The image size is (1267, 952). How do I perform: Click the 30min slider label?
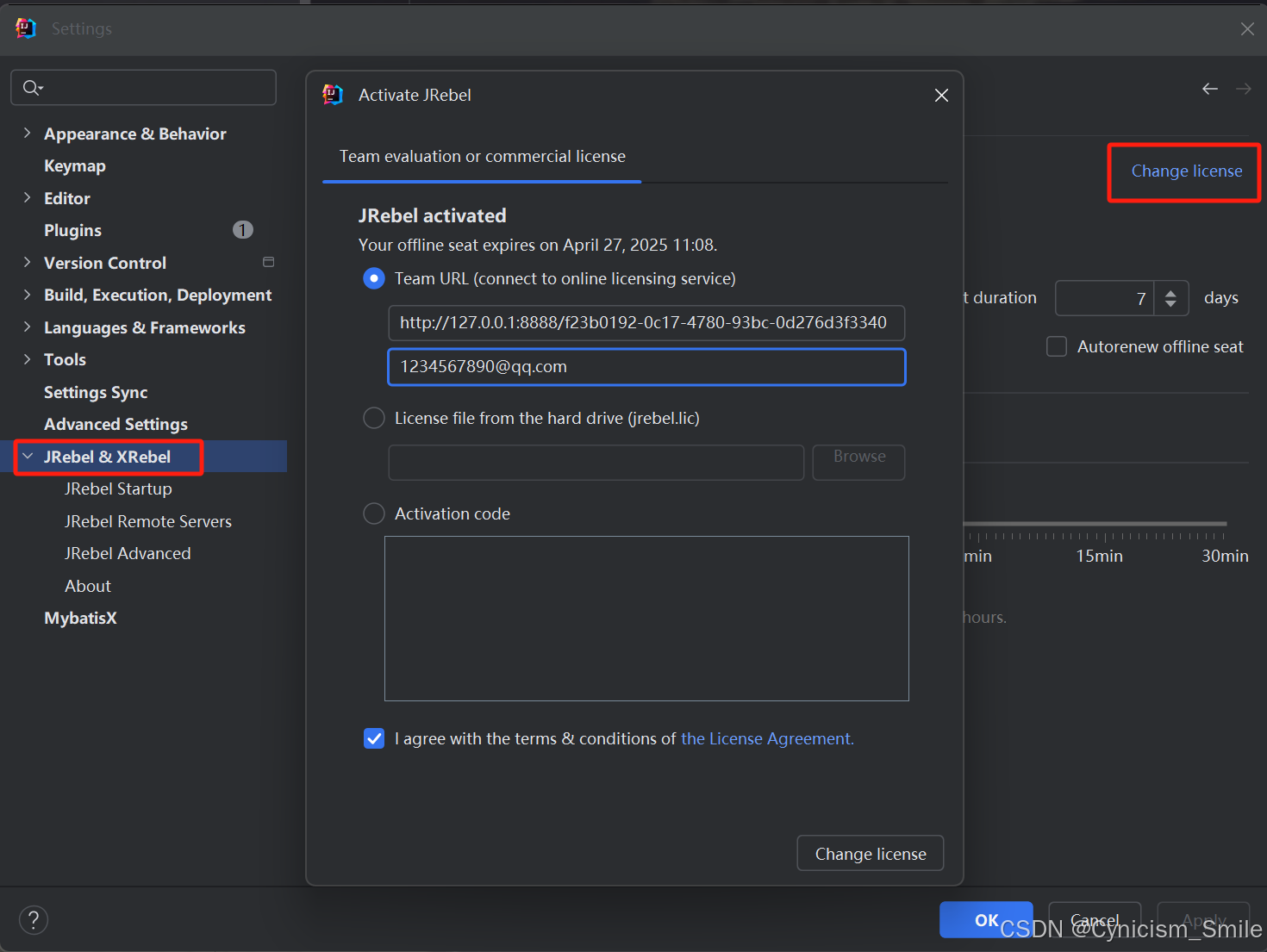(x=1225, y=556)
